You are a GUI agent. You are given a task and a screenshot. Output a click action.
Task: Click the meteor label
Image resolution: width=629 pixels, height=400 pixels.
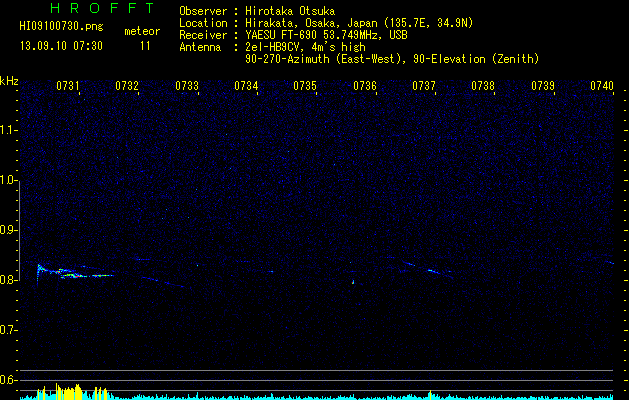click(142, 31)
